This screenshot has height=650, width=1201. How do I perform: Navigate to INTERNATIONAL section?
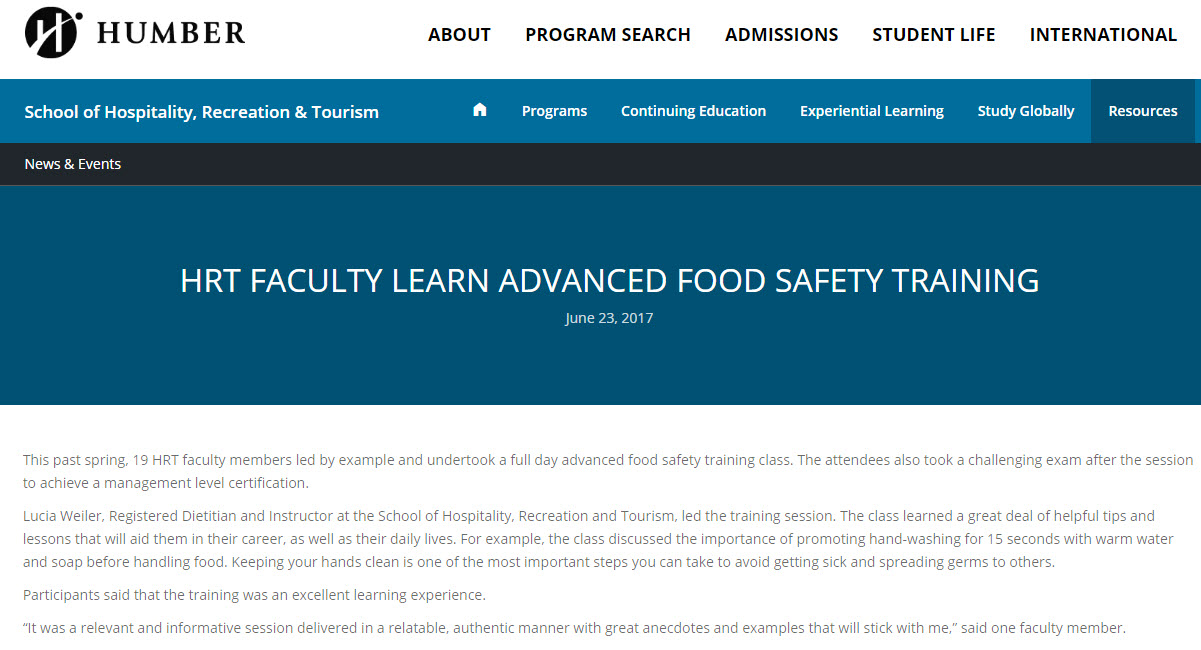pyautogui.click(x=1103, y=35)
